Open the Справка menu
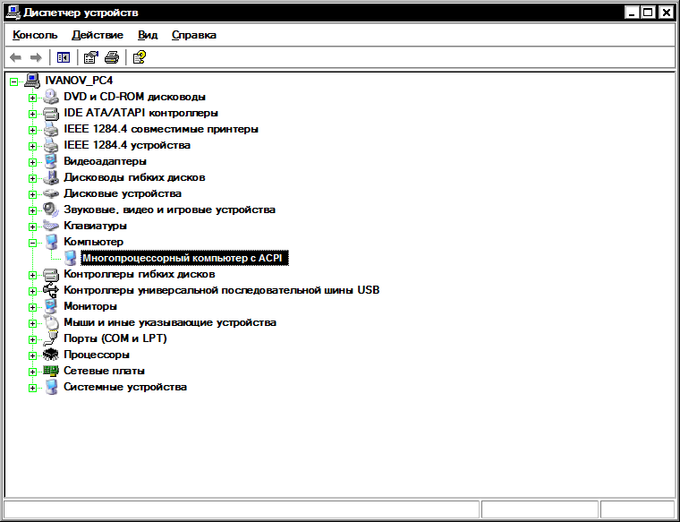680x522 pixels. [x=194, y=35]
